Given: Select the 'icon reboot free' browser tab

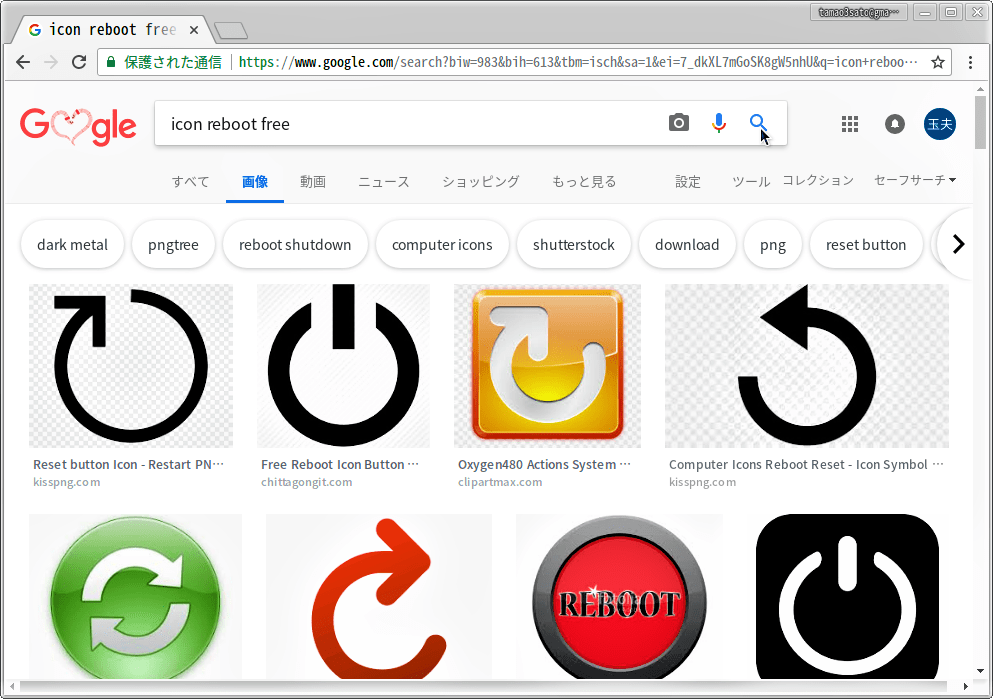Looking at the screenshot, I should tap(114, 30).
